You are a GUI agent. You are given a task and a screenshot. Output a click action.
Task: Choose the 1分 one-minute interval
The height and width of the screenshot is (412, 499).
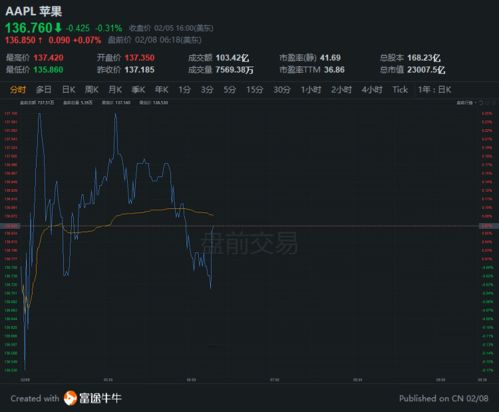[184, 90]
